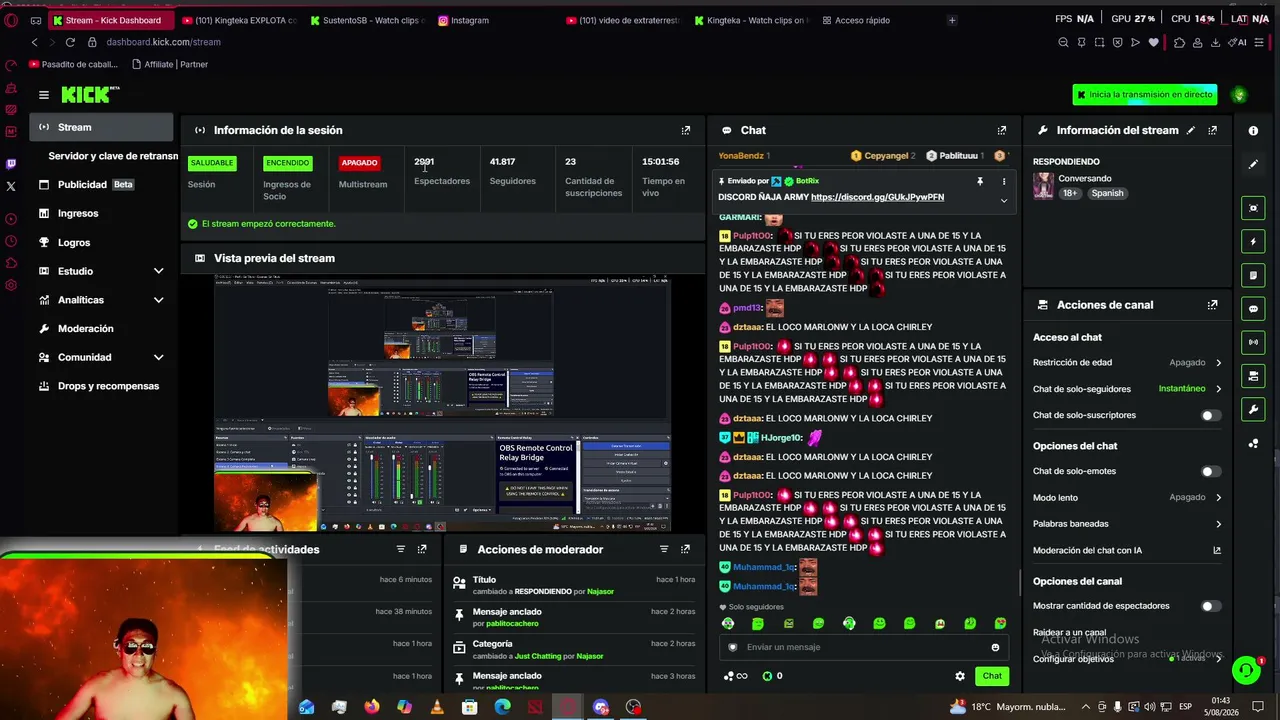The image size is (1280, 720).
Task: Click the chat bubble icon in the right rail
Action: [1253, 309]
